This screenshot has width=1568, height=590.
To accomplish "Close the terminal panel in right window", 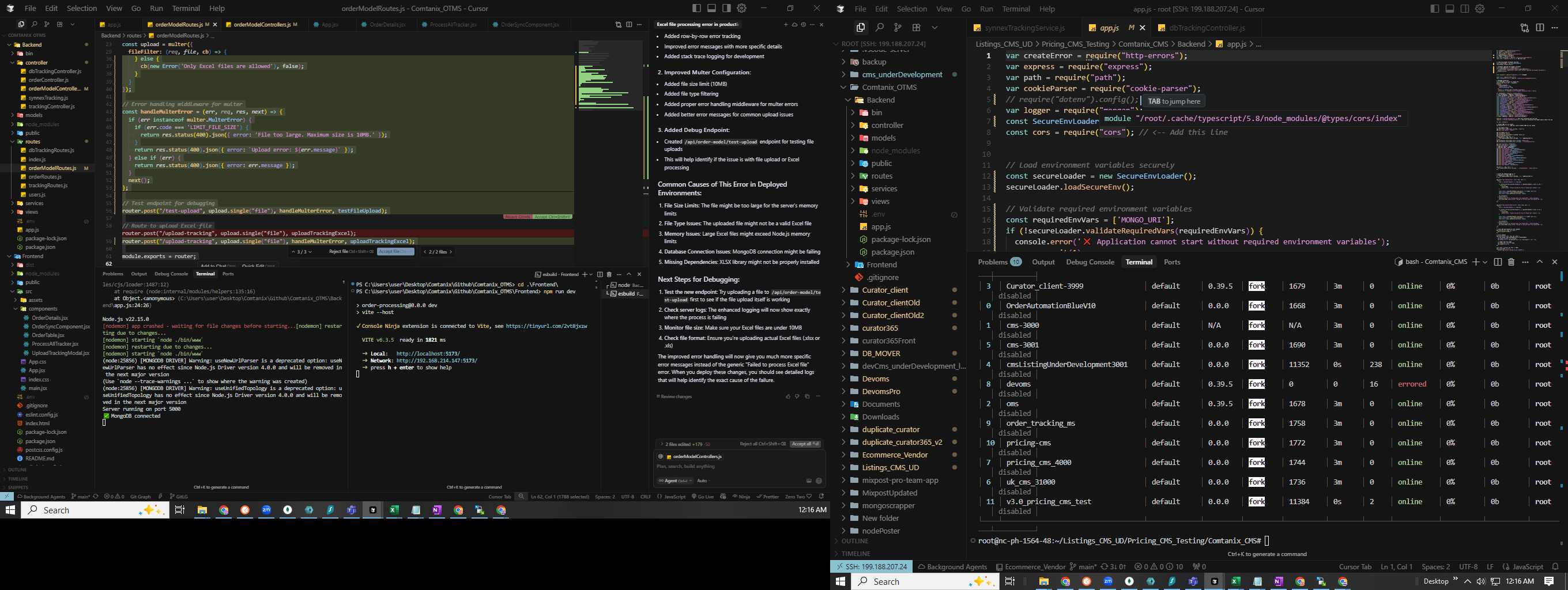I will [1555, 262].
